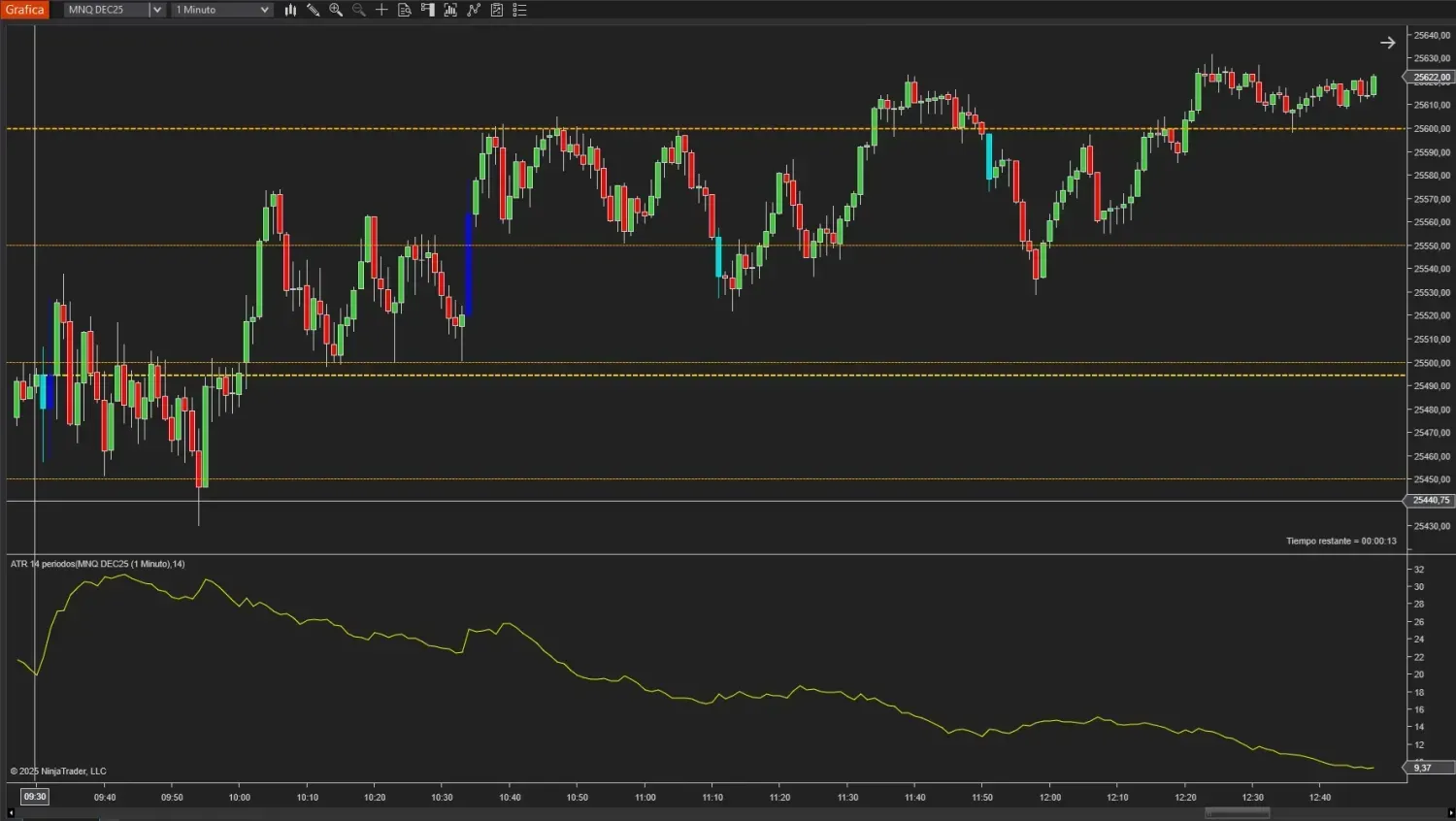Screen dimensions: 1456x821
Task: Click the MNQ DEC25 instrument field
Action: coord(106,10)
